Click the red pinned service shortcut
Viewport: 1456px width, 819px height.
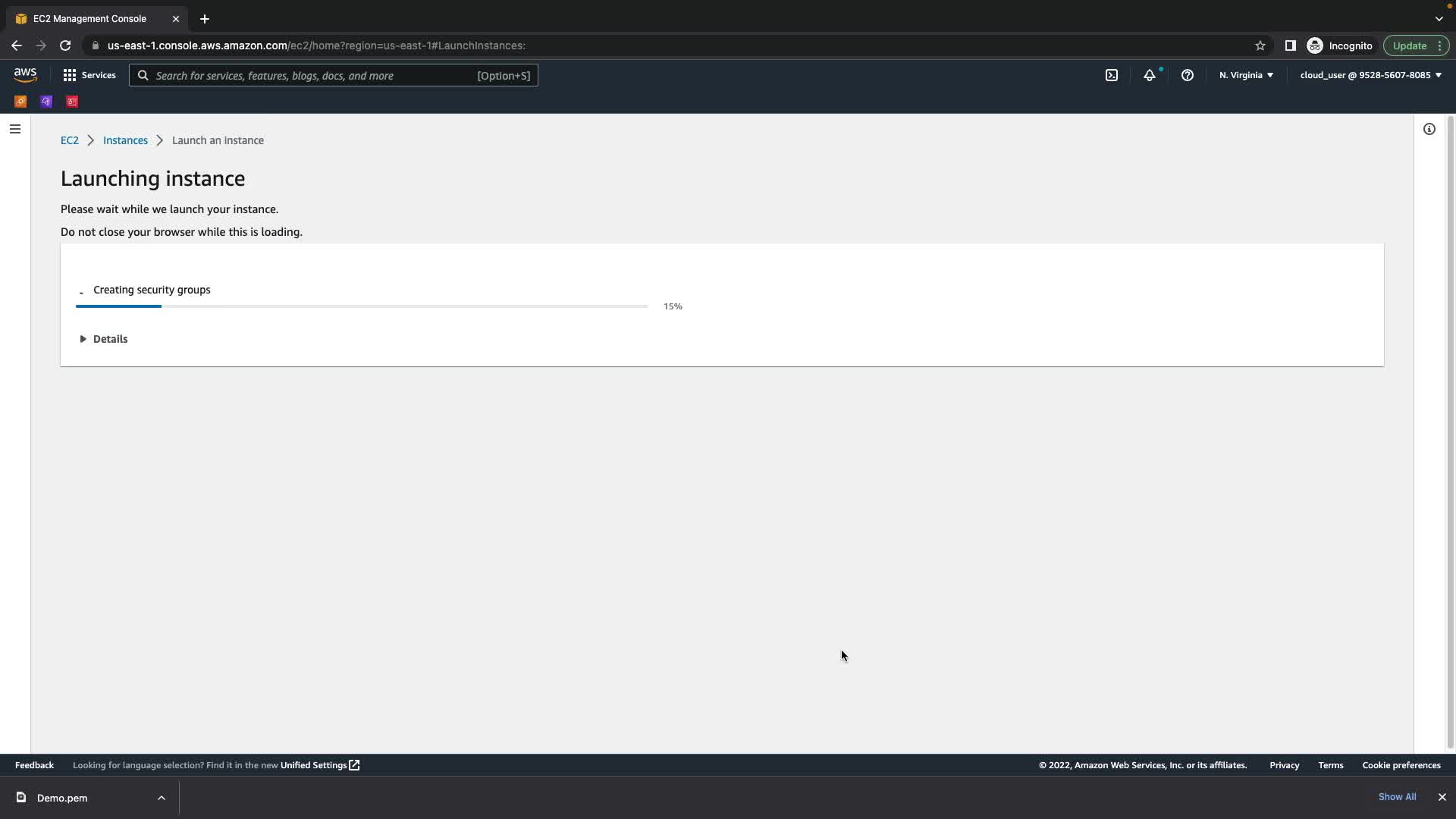coord(72,102)
